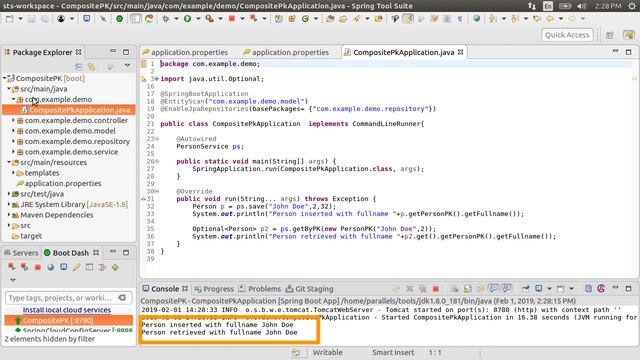This screenshot has height=360, width=640.
Task: Switch to the Servers view tab
Action: [x=21, y=253]
